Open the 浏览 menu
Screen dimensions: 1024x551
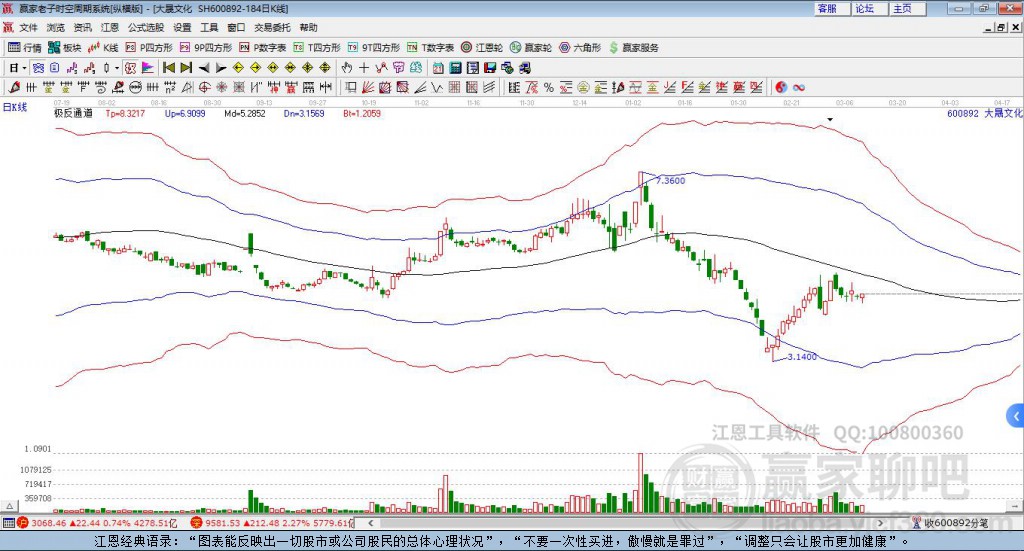coord(56,27)
